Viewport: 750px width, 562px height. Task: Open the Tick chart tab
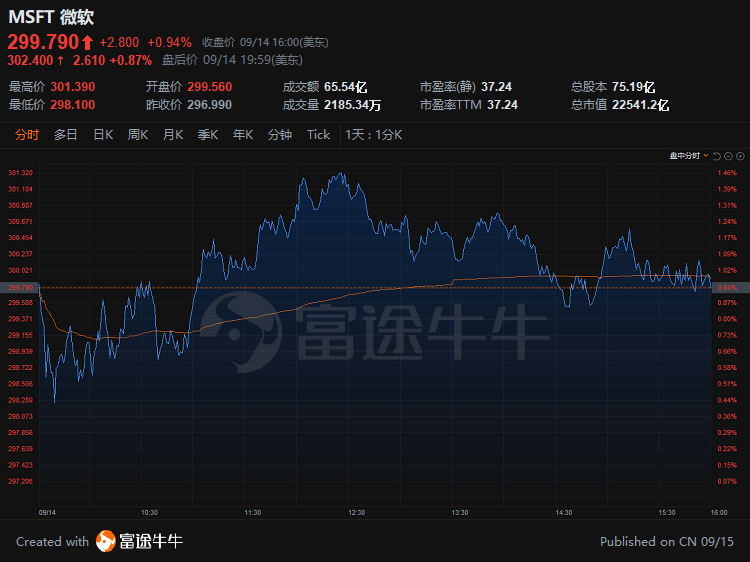[319, 135]
